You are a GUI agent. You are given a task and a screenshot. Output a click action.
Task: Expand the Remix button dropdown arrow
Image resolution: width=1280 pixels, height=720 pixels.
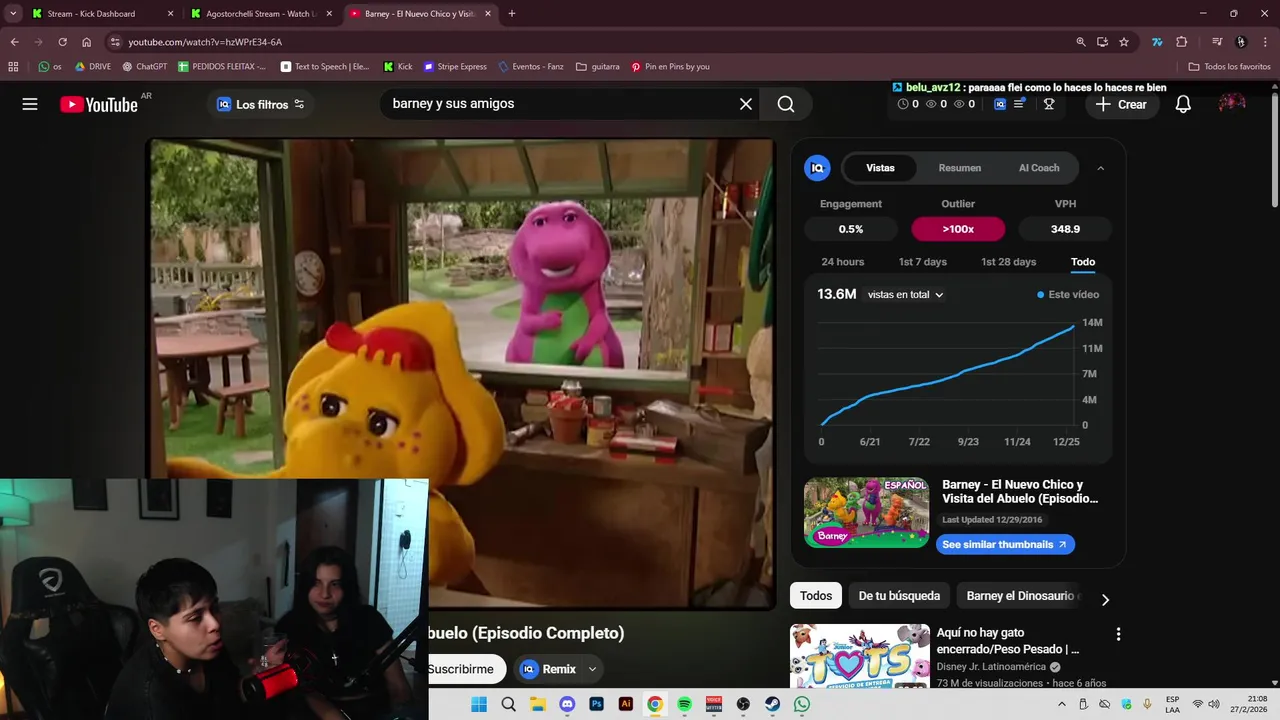coord(592,669)
